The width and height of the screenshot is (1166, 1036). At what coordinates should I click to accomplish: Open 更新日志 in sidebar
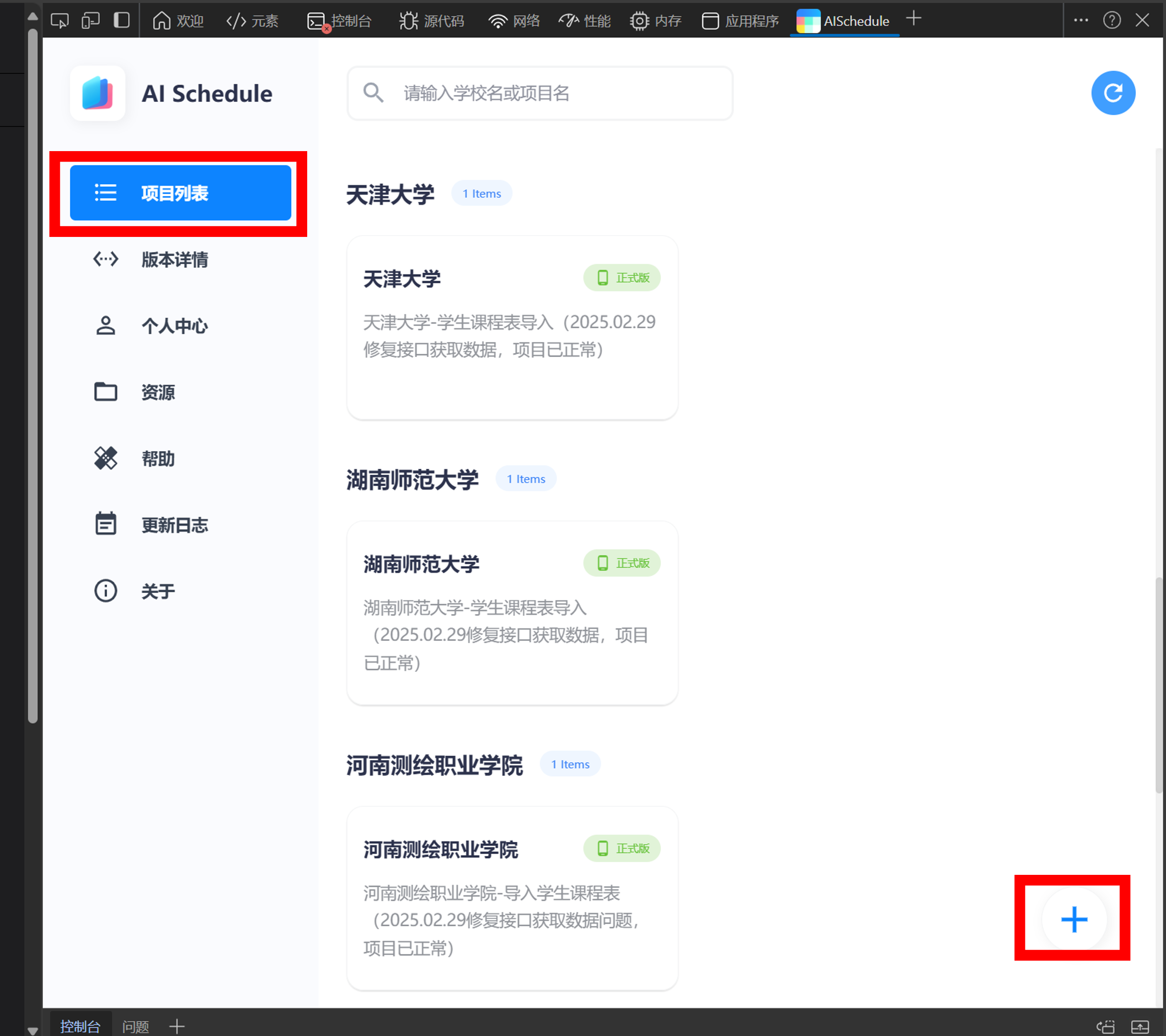[175, 525]
